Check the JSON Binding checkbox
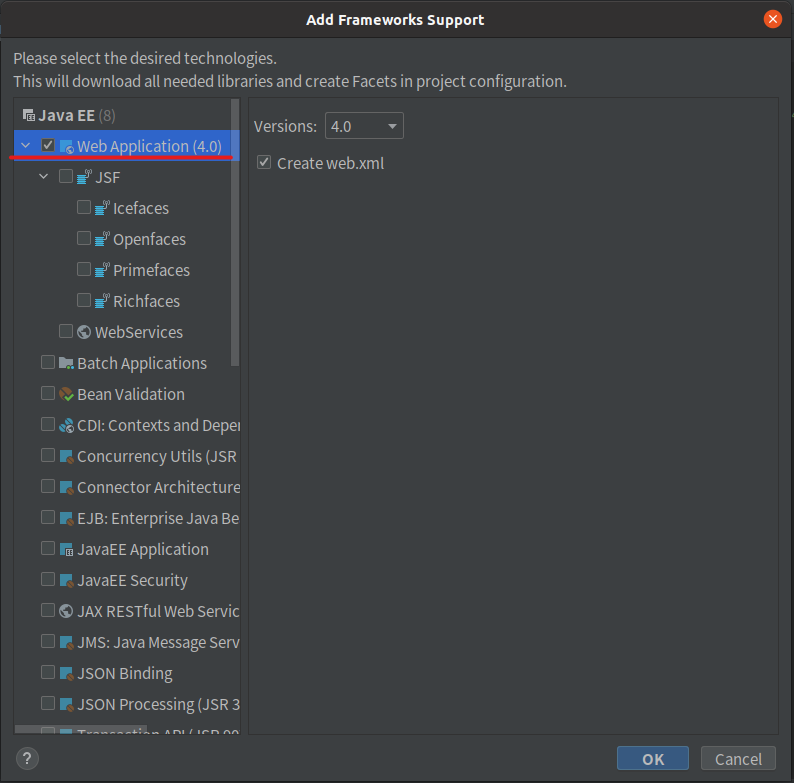 48,673
